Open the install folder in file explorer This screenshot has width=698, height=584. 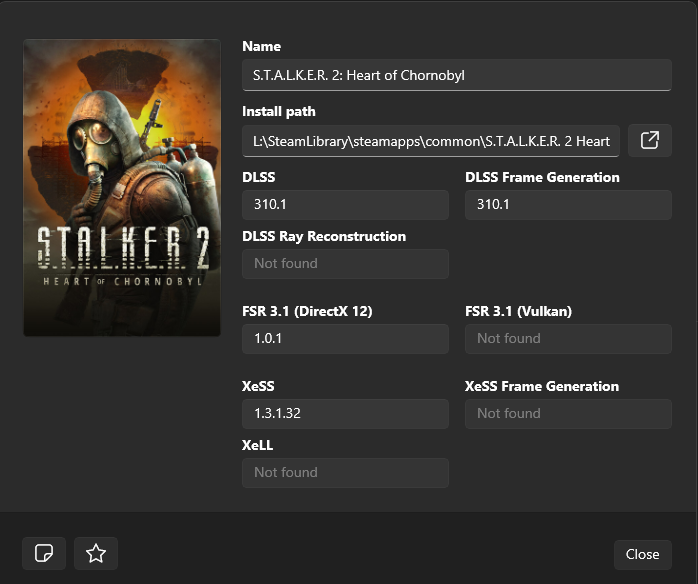[649, 141]
